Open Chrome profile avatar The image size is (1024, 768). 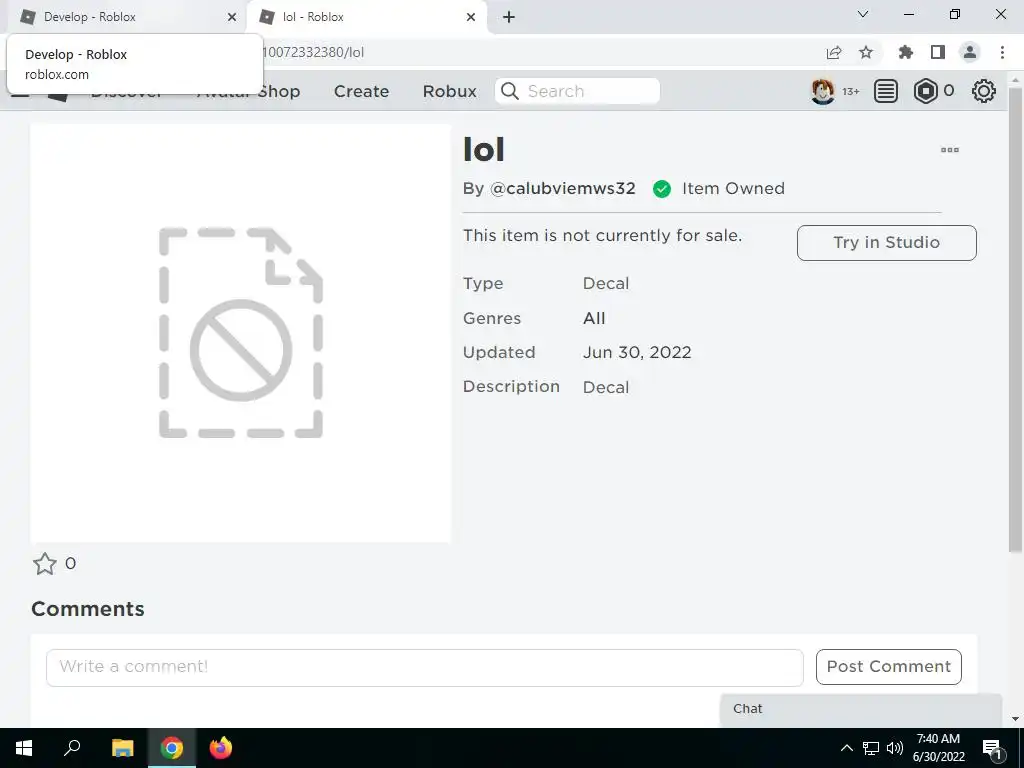tap(970, 52)
